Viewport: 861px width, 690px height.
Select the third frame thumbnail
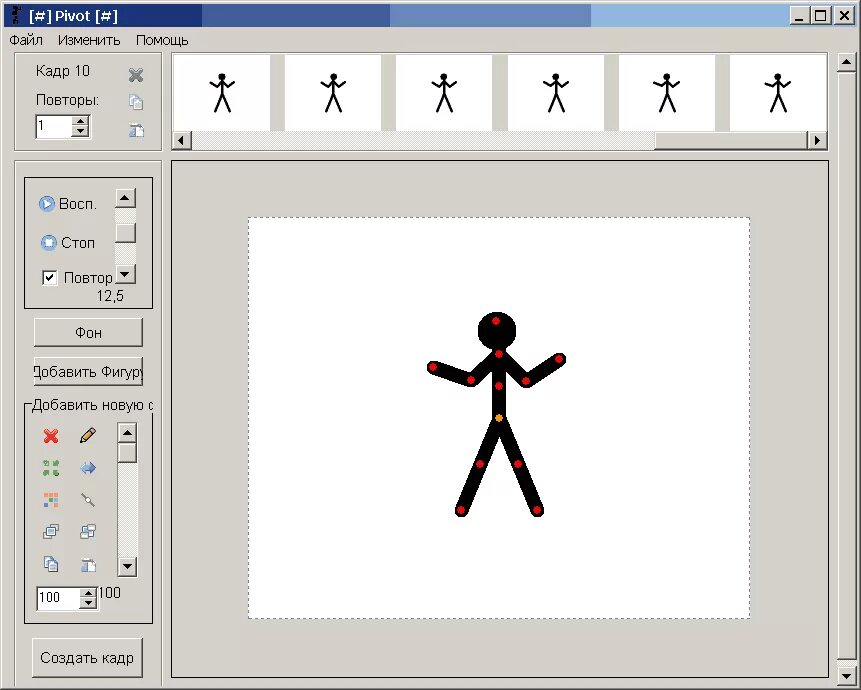point(444,92)
